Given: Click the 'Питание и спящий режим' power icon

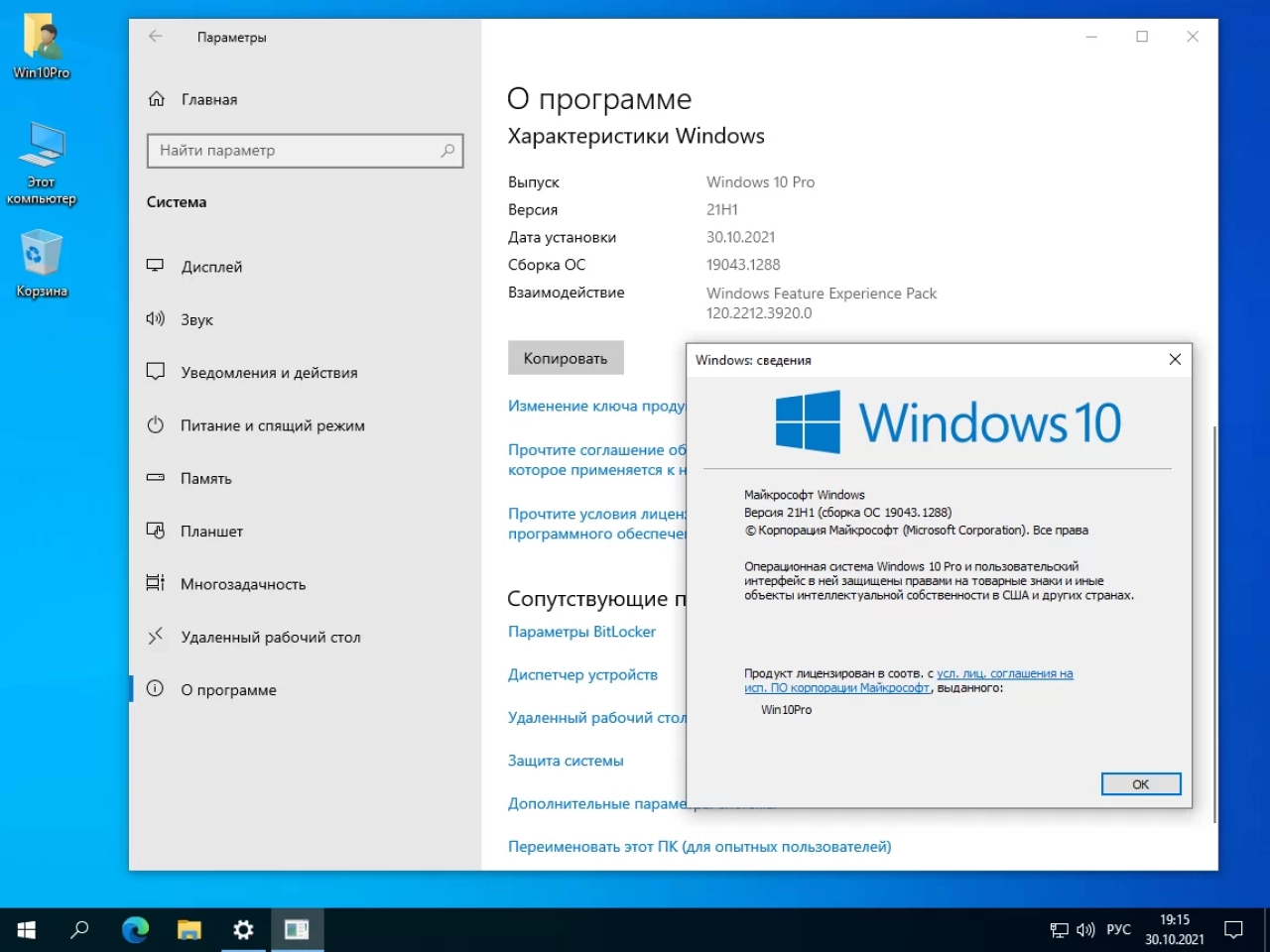Looking at the screenshot, I should (x=155, y=425).
